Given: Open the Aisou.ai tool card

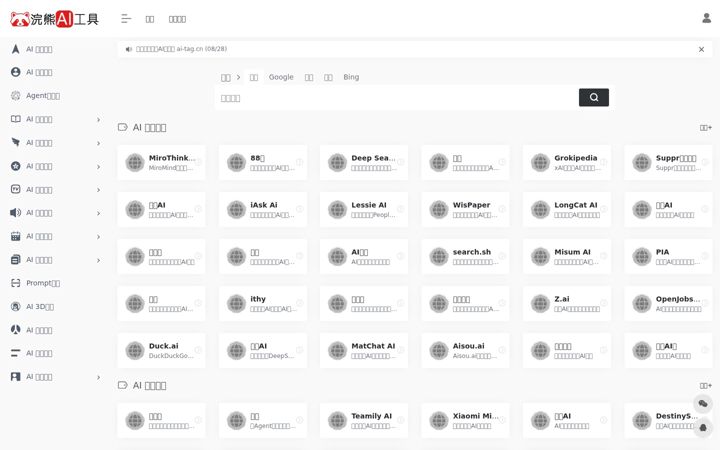Looking at the screenshot, I should click(x=465, y=350).
